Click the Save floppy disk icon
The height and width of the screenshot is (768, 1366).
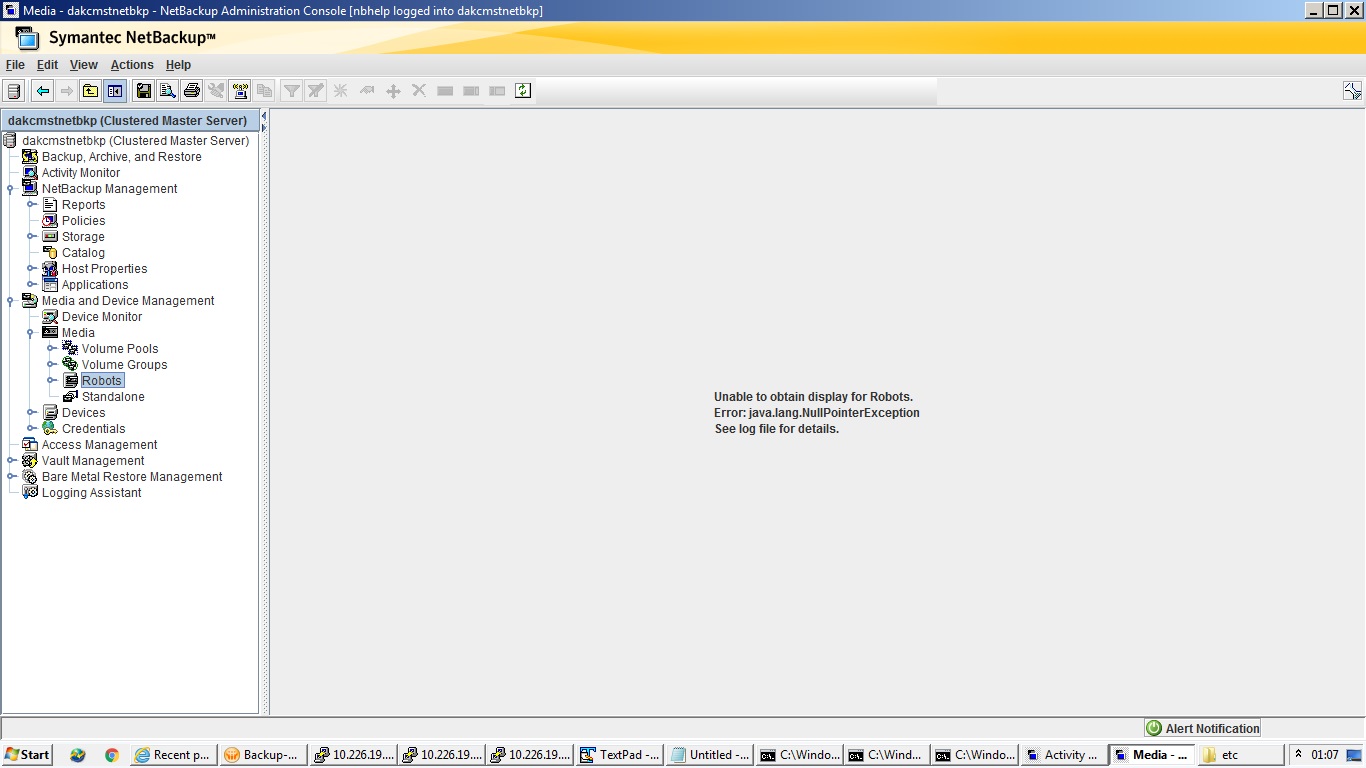(x=143, y=91)
